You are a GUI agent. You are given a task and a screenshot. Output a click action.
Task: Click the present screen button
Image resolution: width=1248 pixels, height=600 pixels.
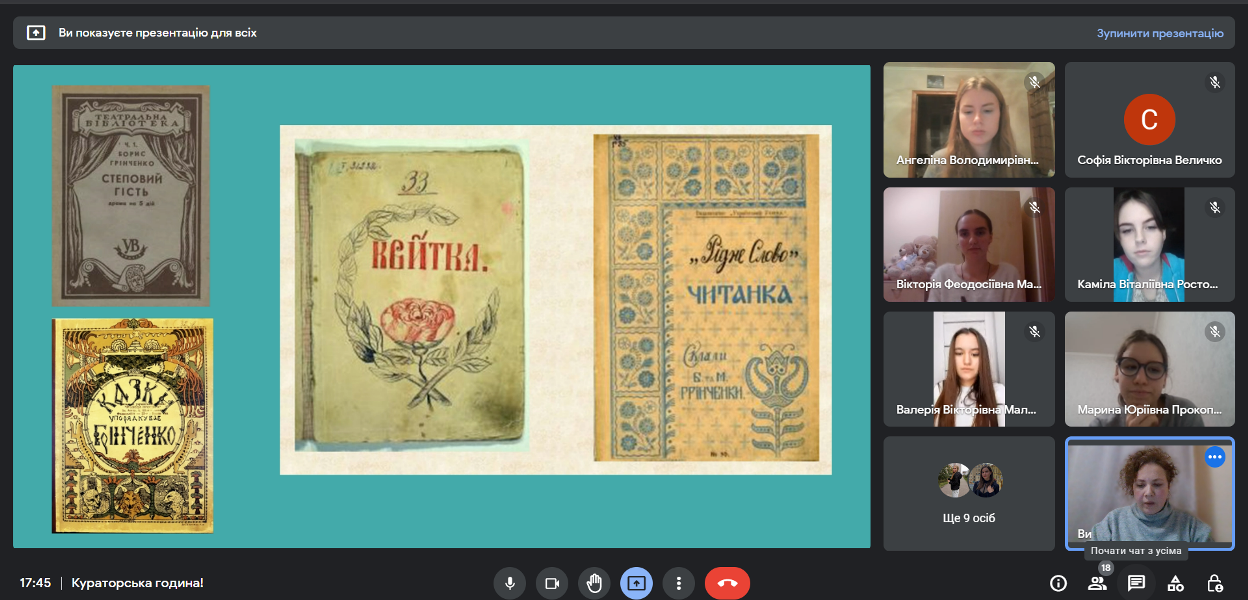637,583
